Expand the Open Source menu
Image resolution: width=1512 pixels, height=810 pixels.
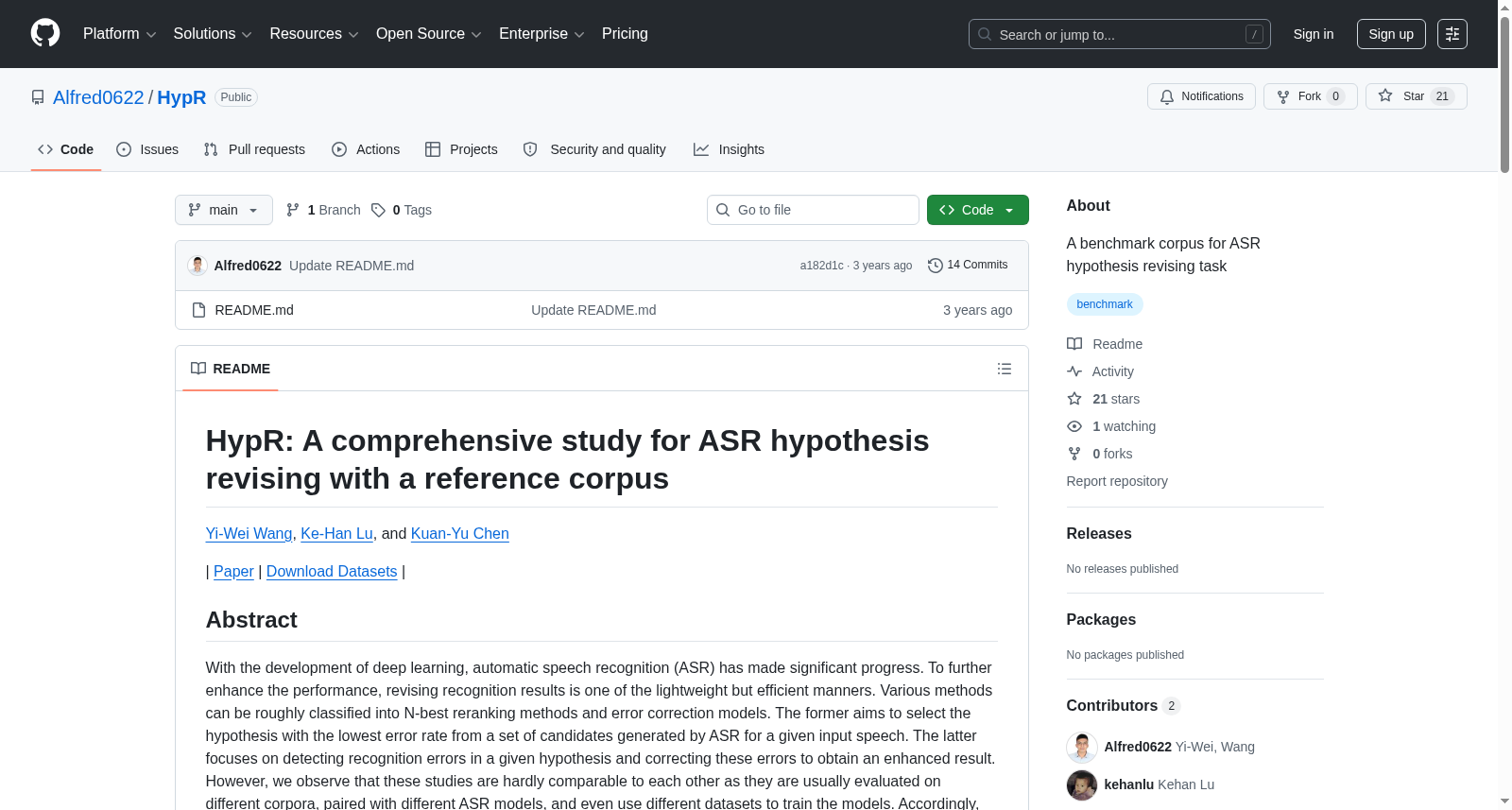[429, 34]
